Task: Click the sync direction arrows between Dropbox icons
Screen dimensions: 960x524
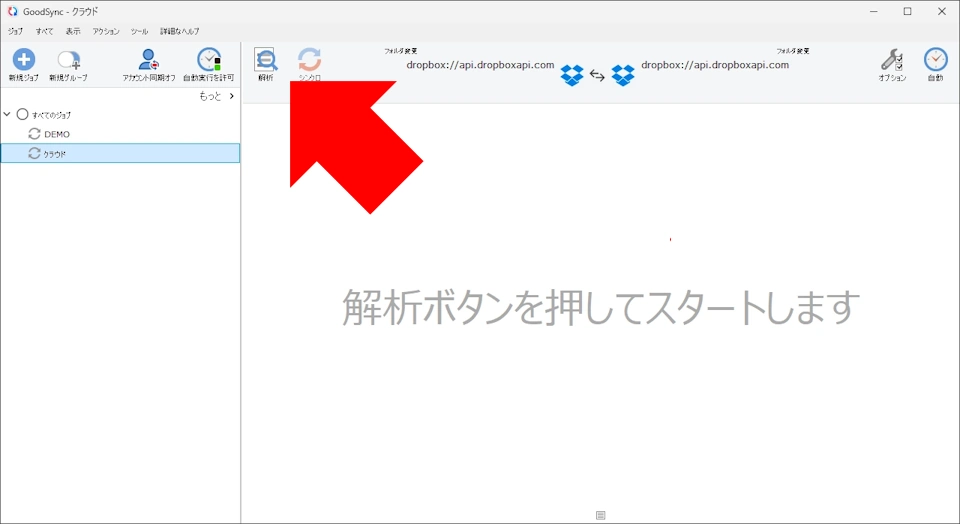Action: (597, 75)
